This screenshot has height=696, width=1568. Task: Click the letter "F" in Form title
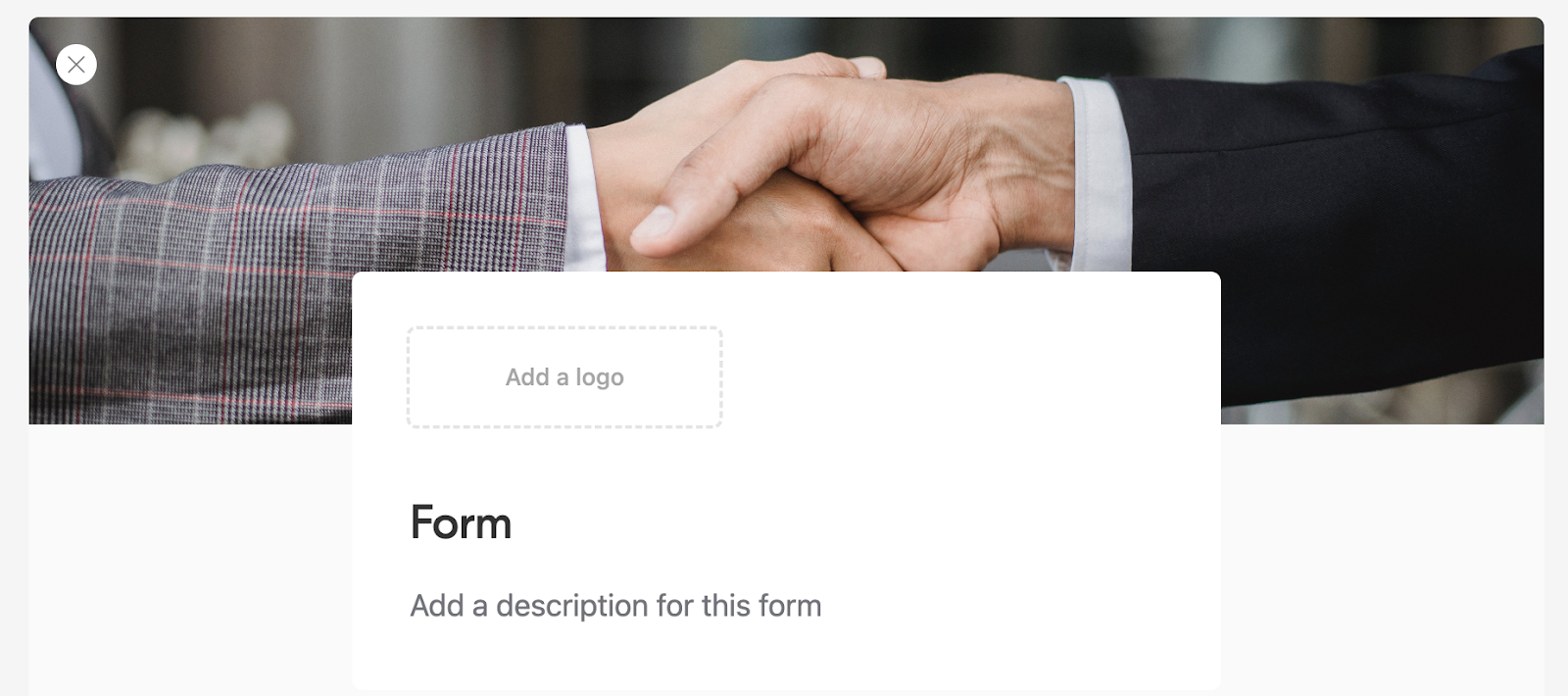422,522
